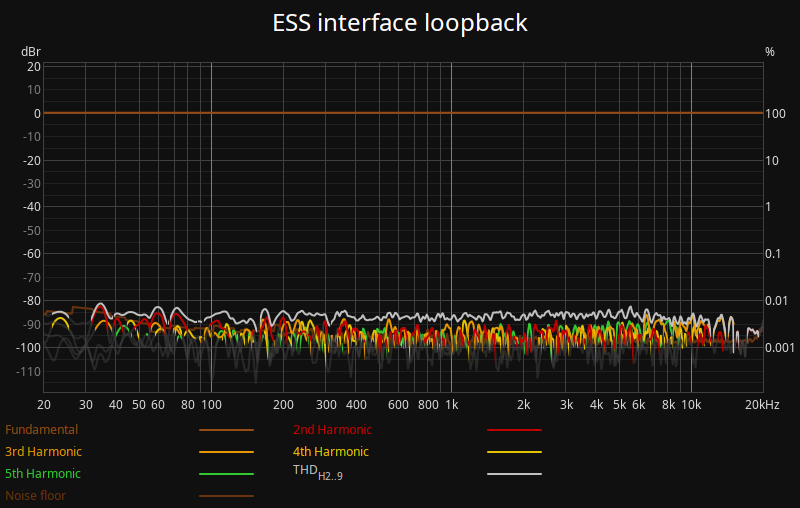Click the chart title ESS interface loopback
The image size is (800, 508).
click(400, 23)
